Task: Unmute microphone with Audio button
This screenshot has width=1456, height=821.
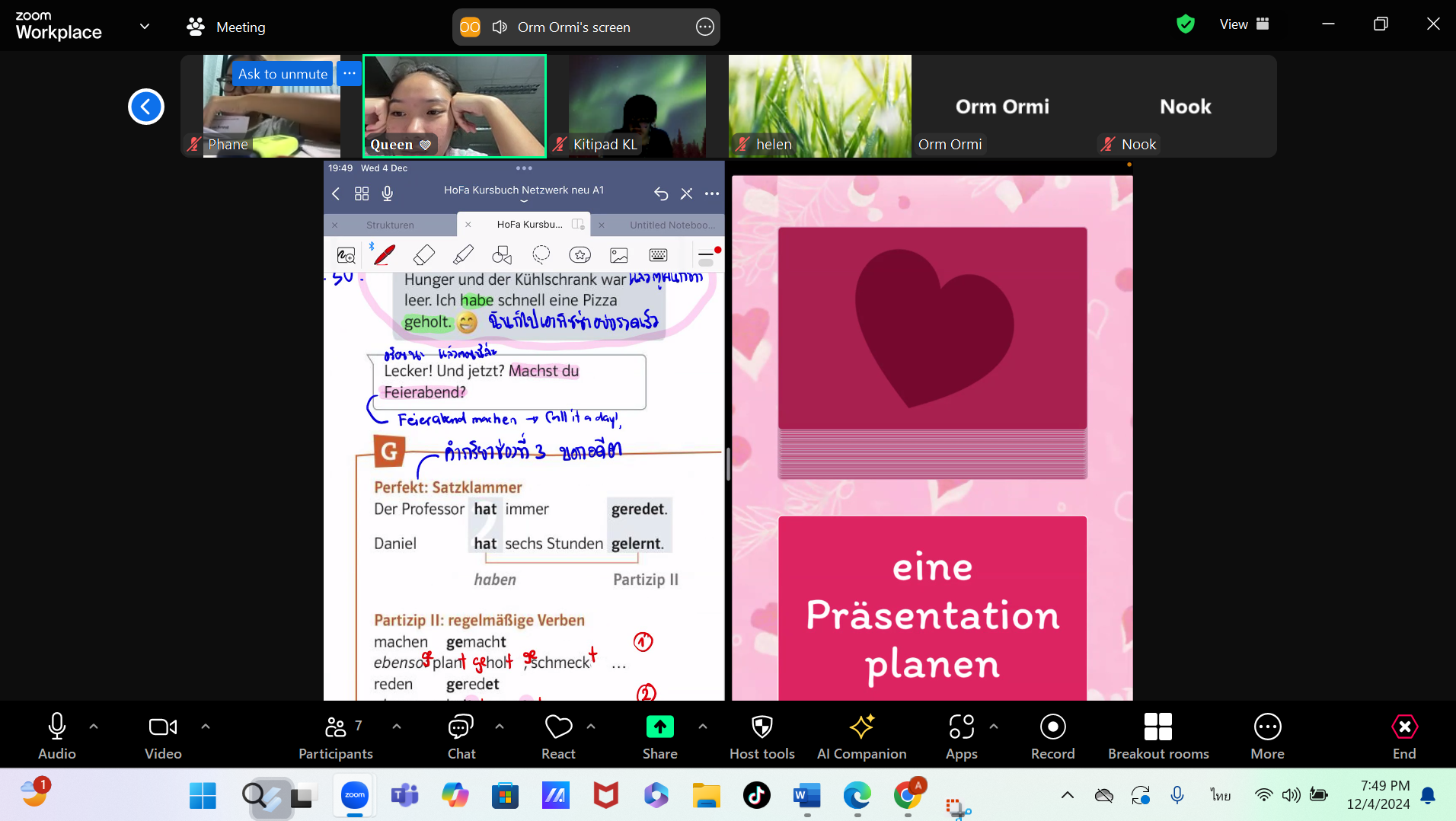Action: coord(57,736)
